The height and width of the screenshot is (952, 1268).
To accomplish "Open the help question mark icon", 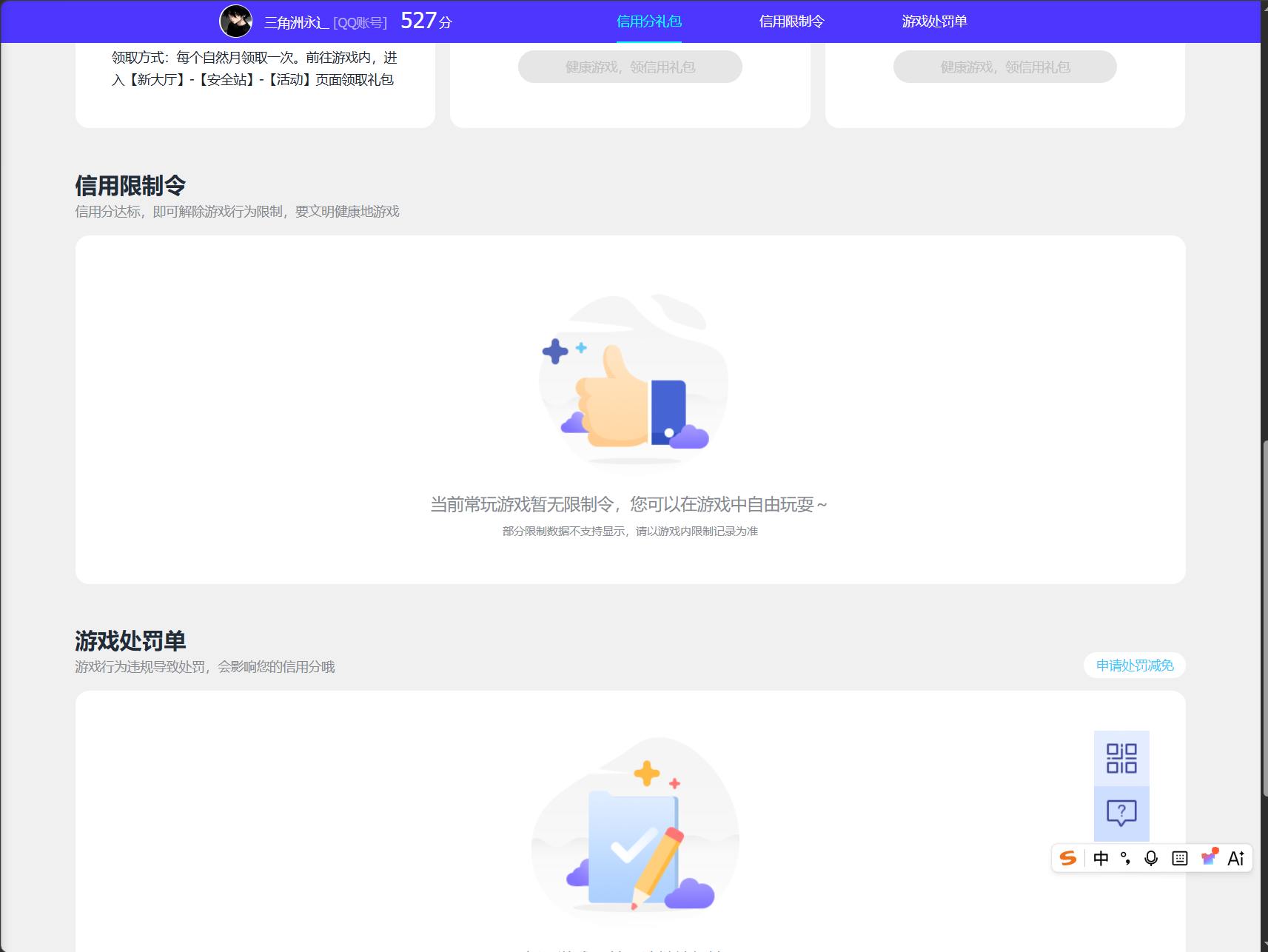I will (x=1121, y=813).
